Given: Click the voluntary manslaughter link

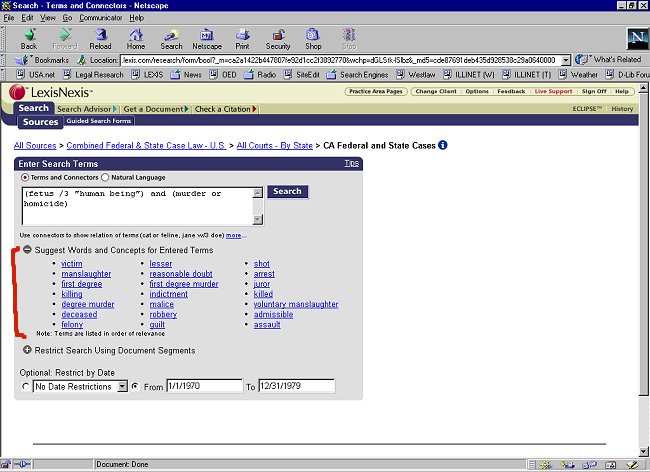Looking at the screenshot, I should [296, 304].
